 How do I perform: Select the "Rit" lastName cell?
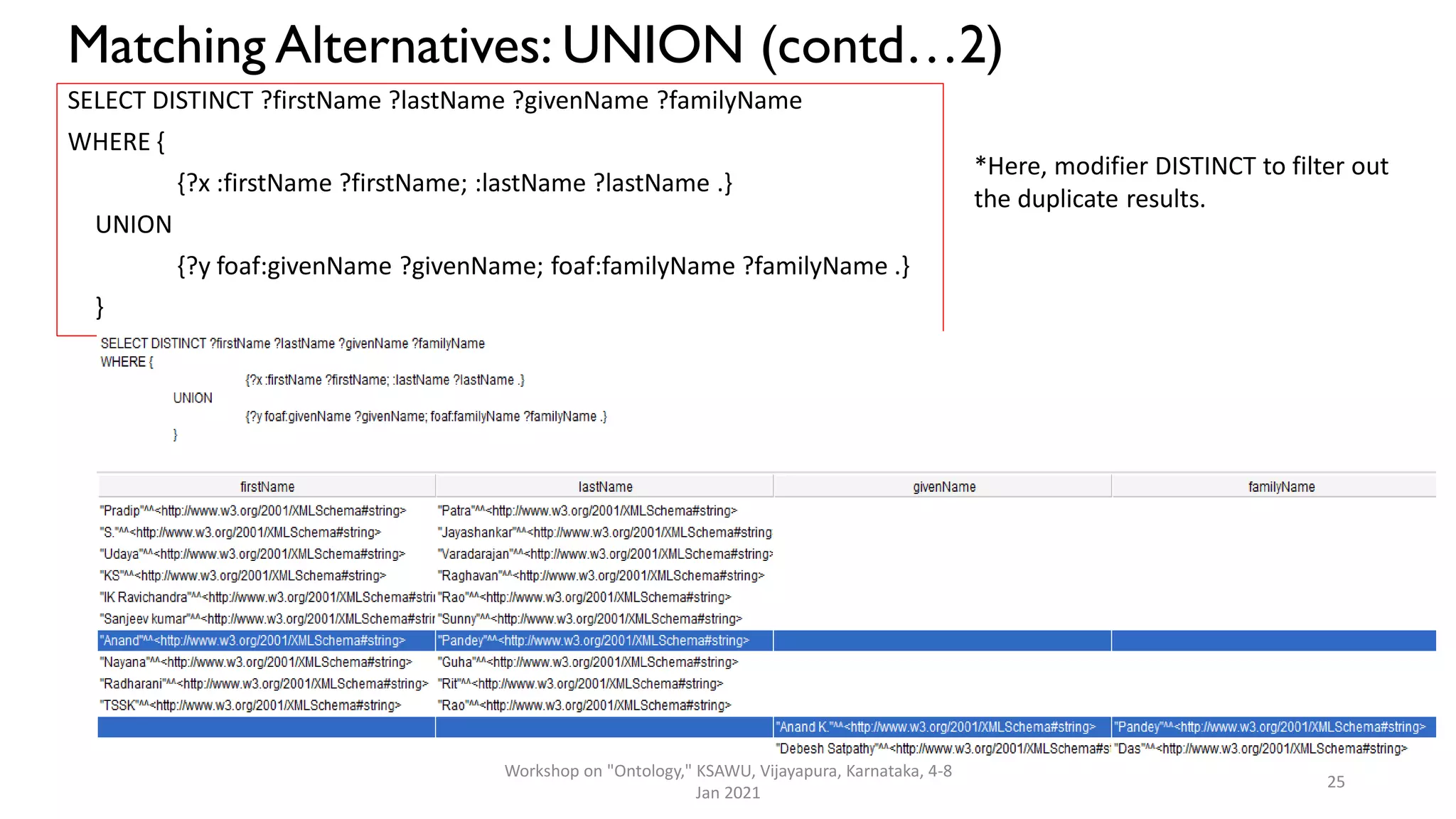[604, 684]
